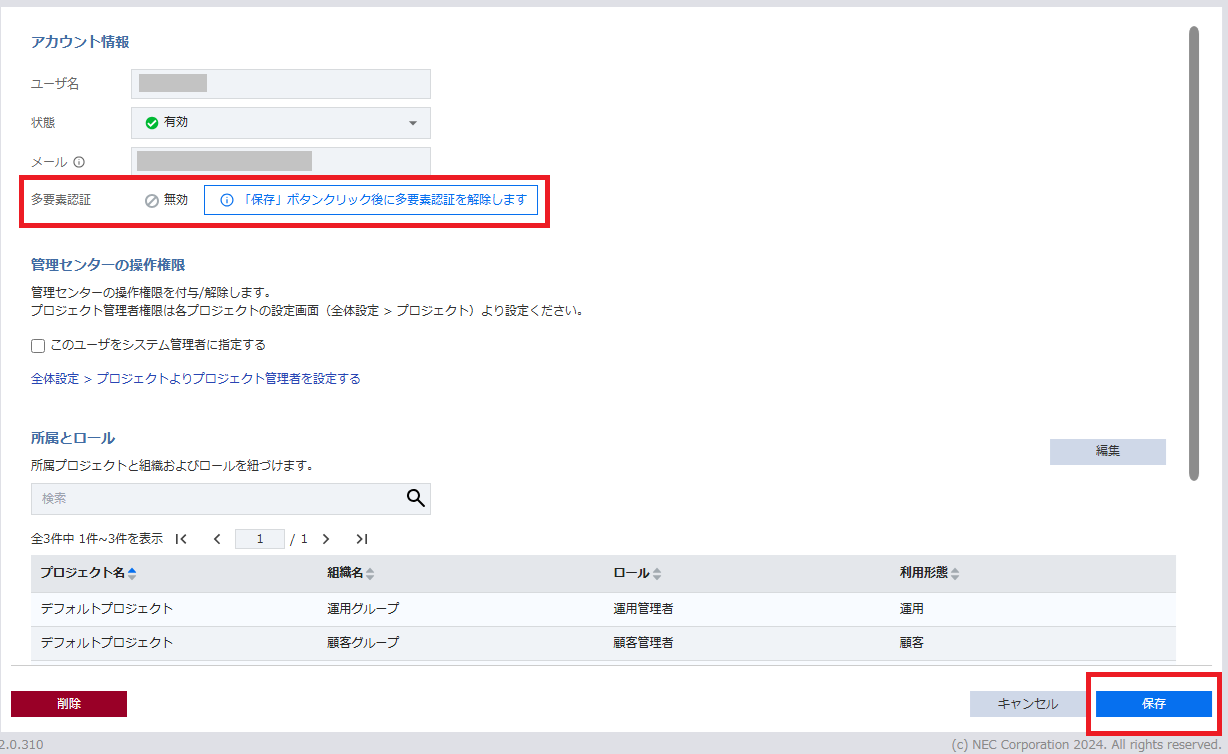
Task: Click the キャンセル button
Action: [1027, 704]
